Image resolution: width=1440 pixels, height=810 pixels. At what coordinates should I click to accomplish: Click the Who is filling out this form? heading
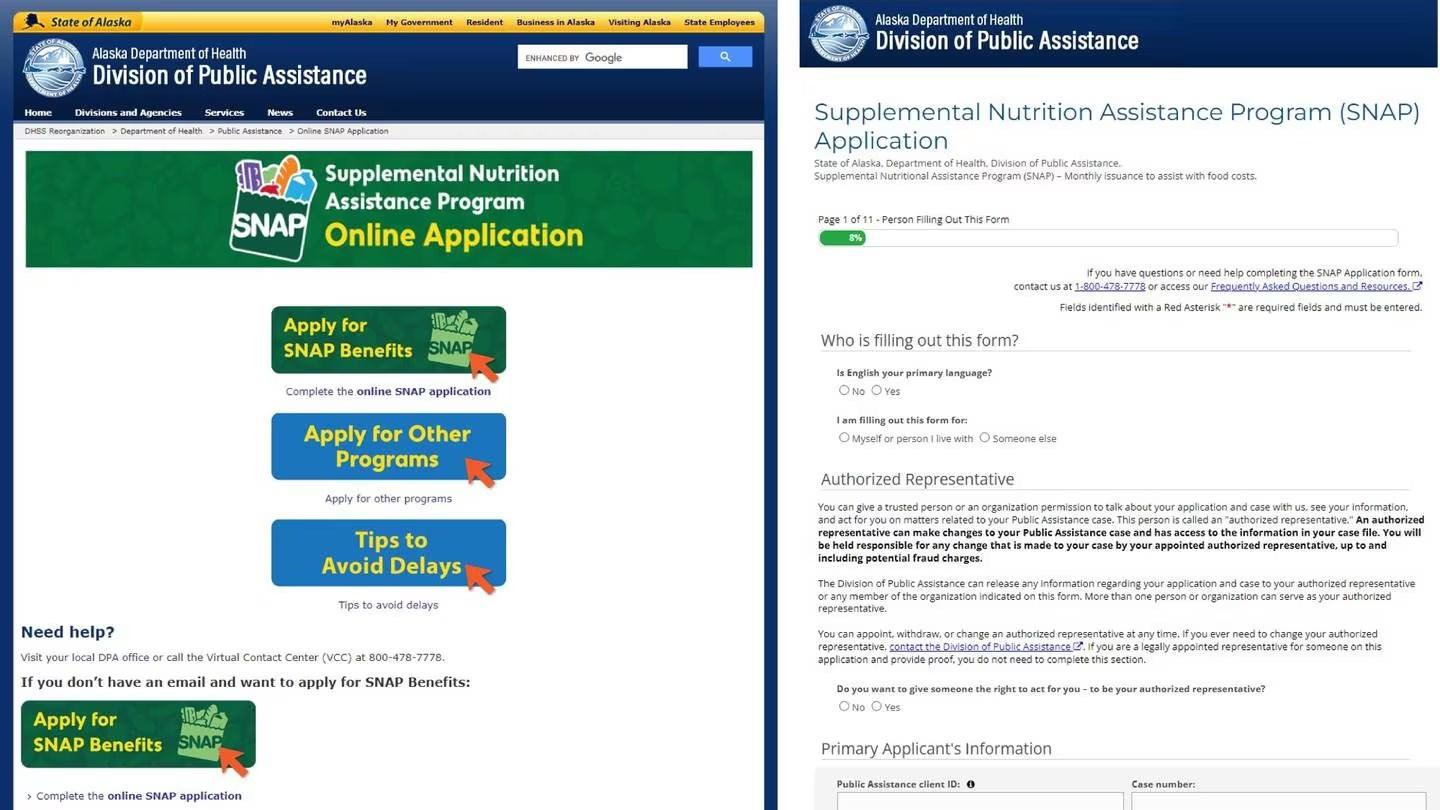[x=919, y=341]
